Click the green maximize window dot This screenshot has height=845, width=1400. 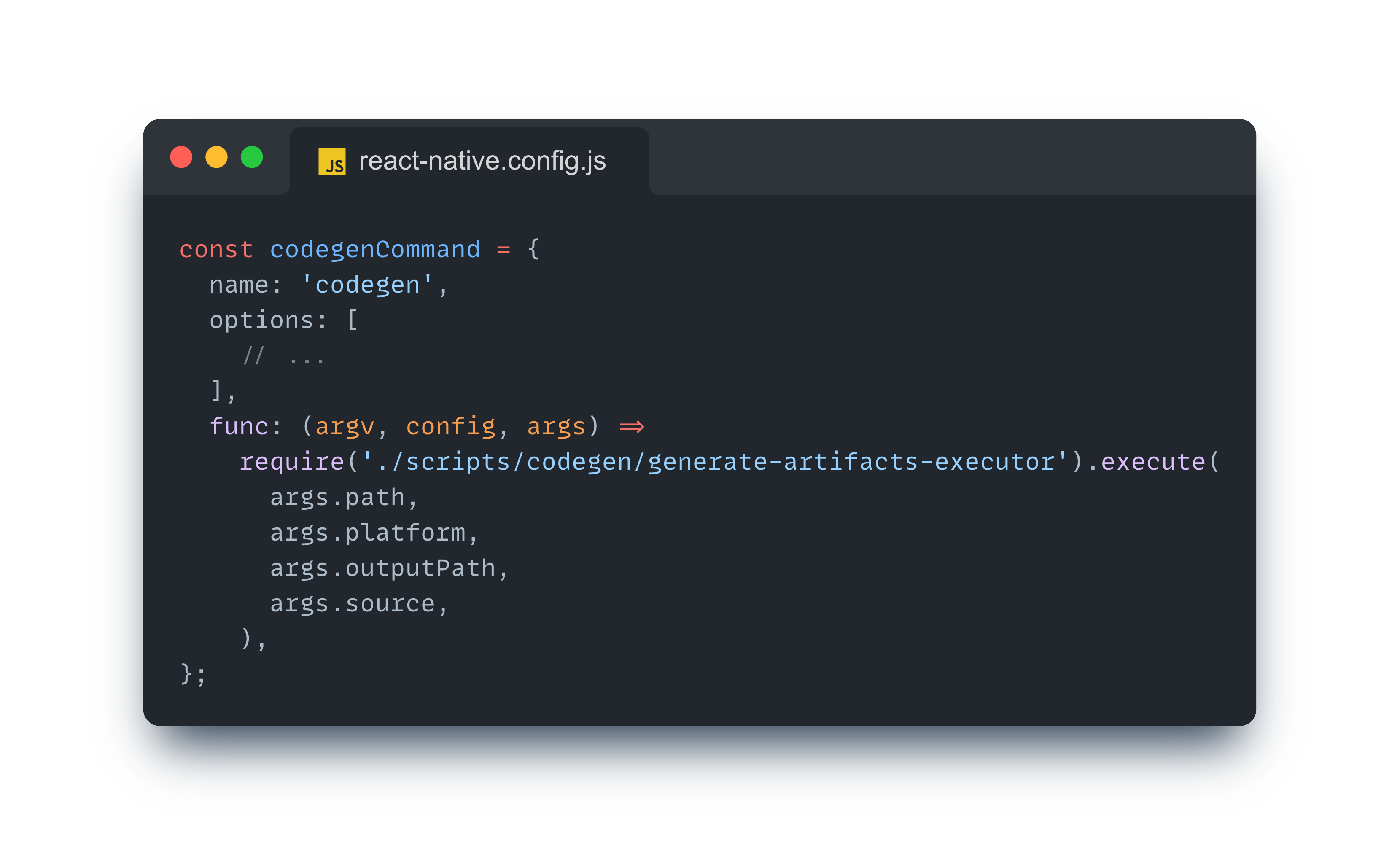pyautogui.click(x=252, y=157)
